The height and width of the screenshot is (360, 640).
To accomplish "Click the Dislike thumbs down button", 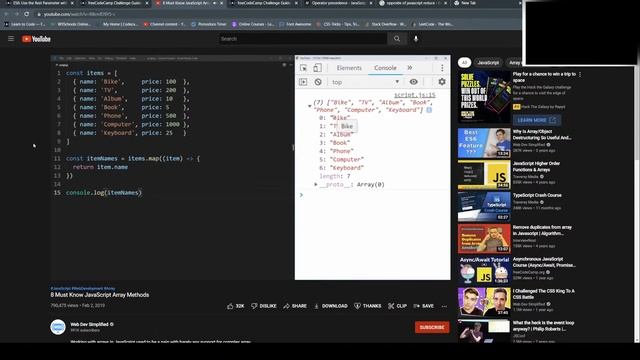I will click(264, 306).
